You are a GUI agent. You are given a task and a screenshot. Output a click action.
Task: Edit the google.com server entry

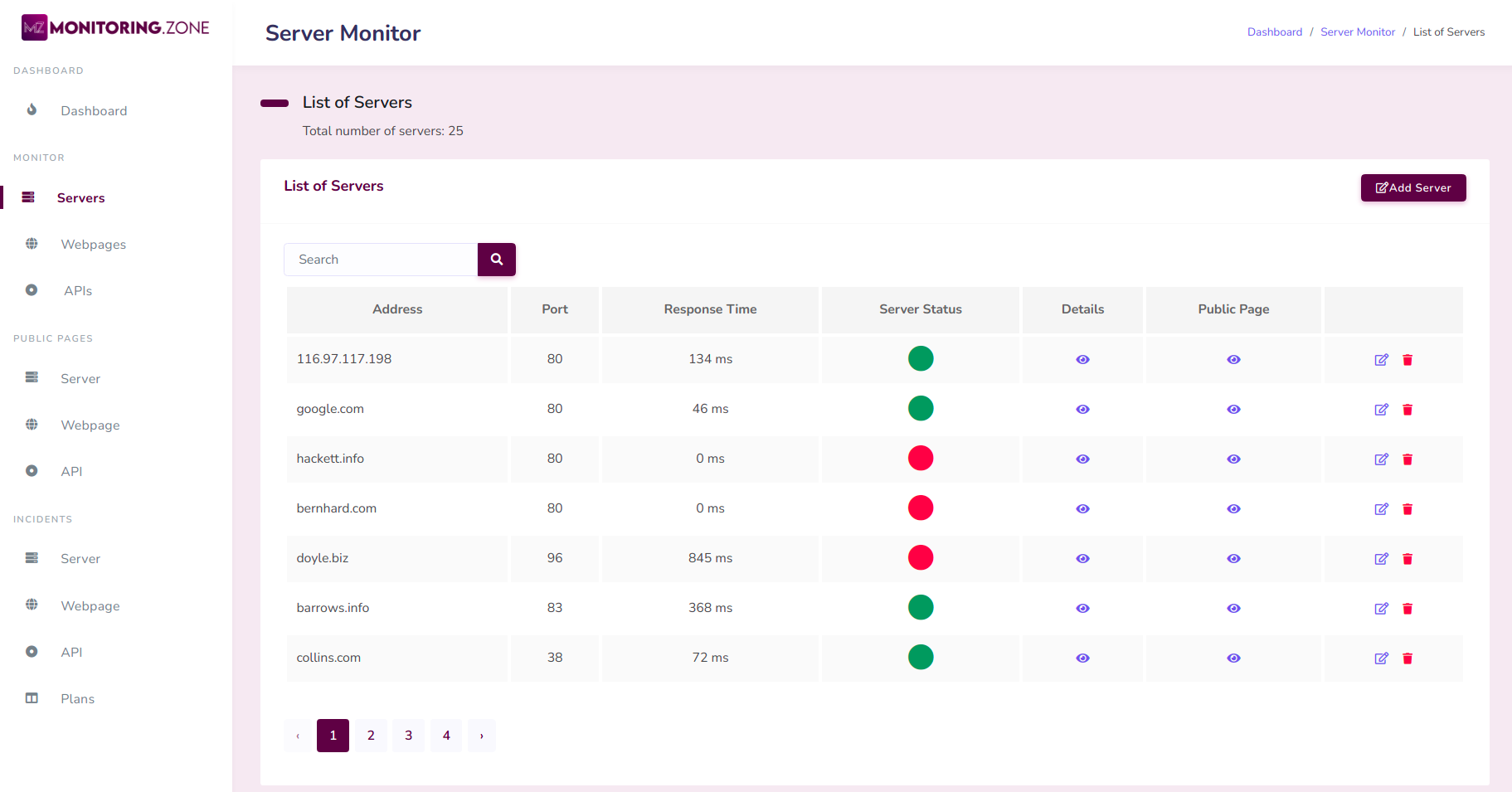point(1381,410)
